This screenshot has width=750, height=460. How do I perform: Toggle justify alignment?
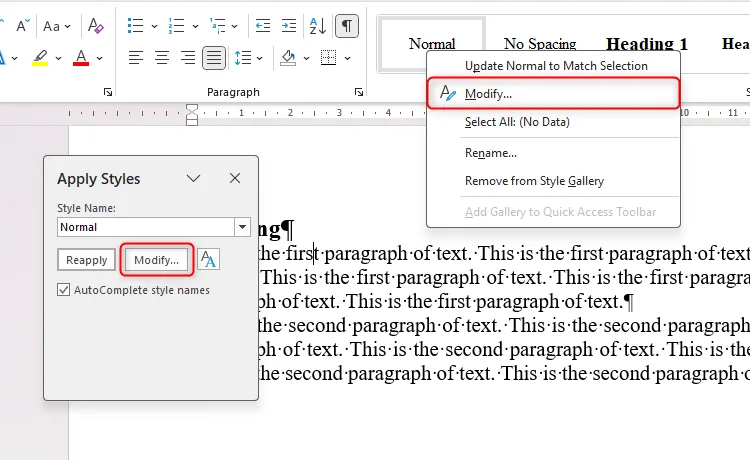click(214, 58)
